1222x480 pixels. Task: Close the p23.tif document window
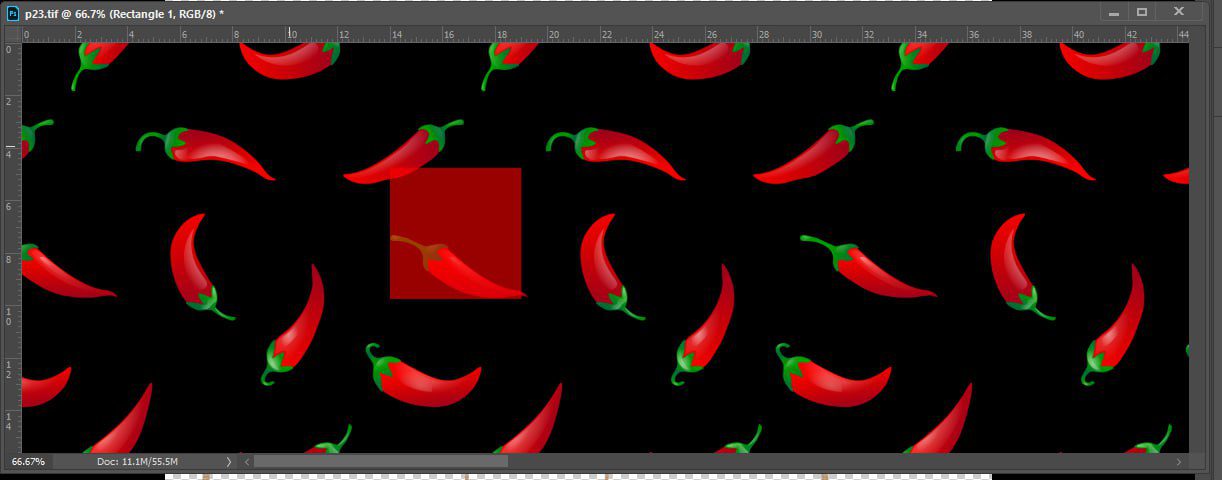pyautogui.click(x=1178, y=12)
